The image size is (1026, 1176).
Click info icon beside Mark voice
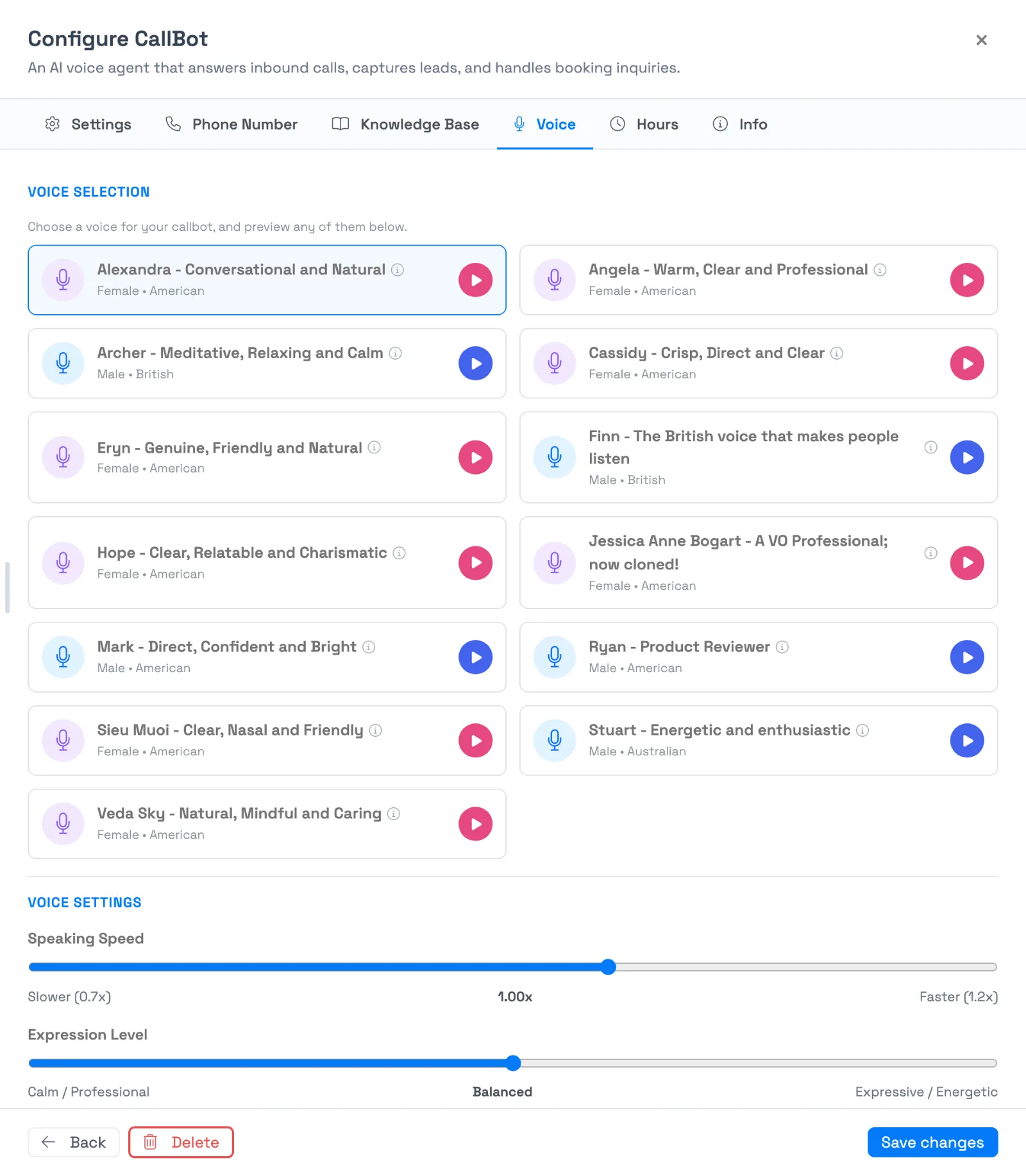(369, 647)
